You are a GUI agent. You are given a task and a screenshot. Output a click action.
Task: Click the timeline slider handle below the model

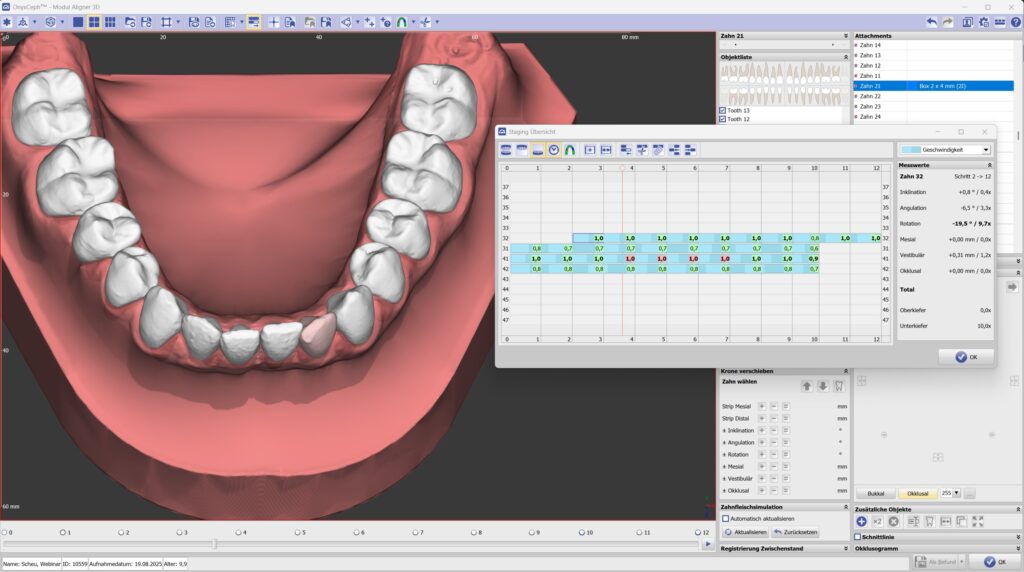coord(214,544)
